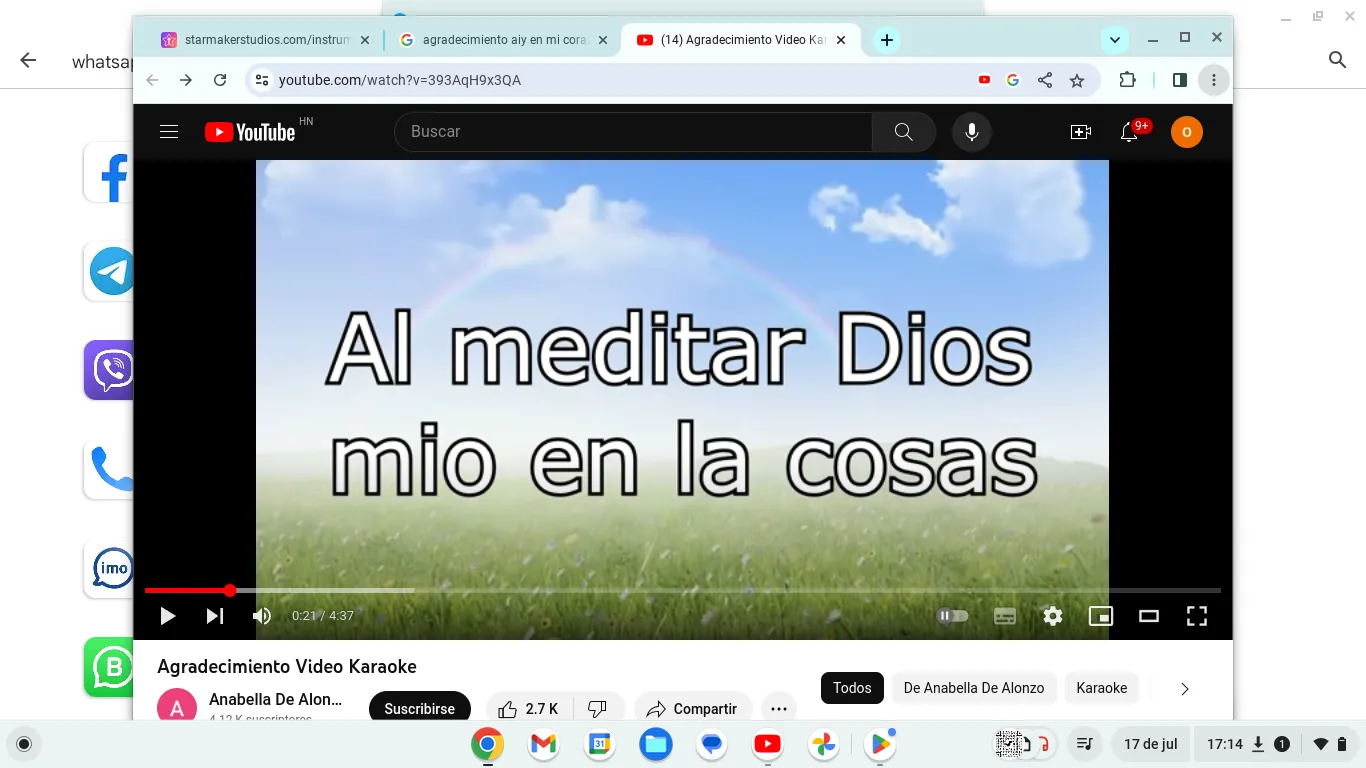Close the starmakerstudios.com tab

coord(365,40)
